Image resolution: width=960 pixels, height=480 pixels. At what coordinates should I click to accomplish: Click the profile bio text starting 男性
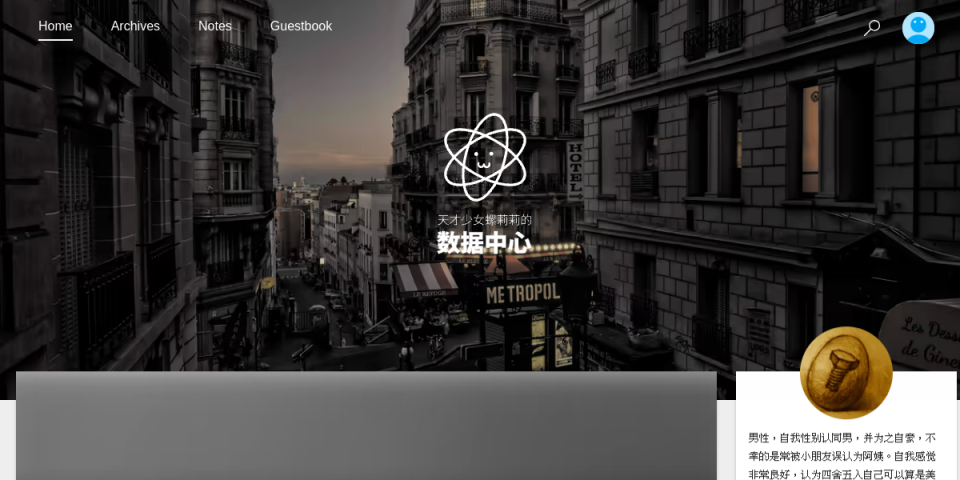[x=842, y=456]
